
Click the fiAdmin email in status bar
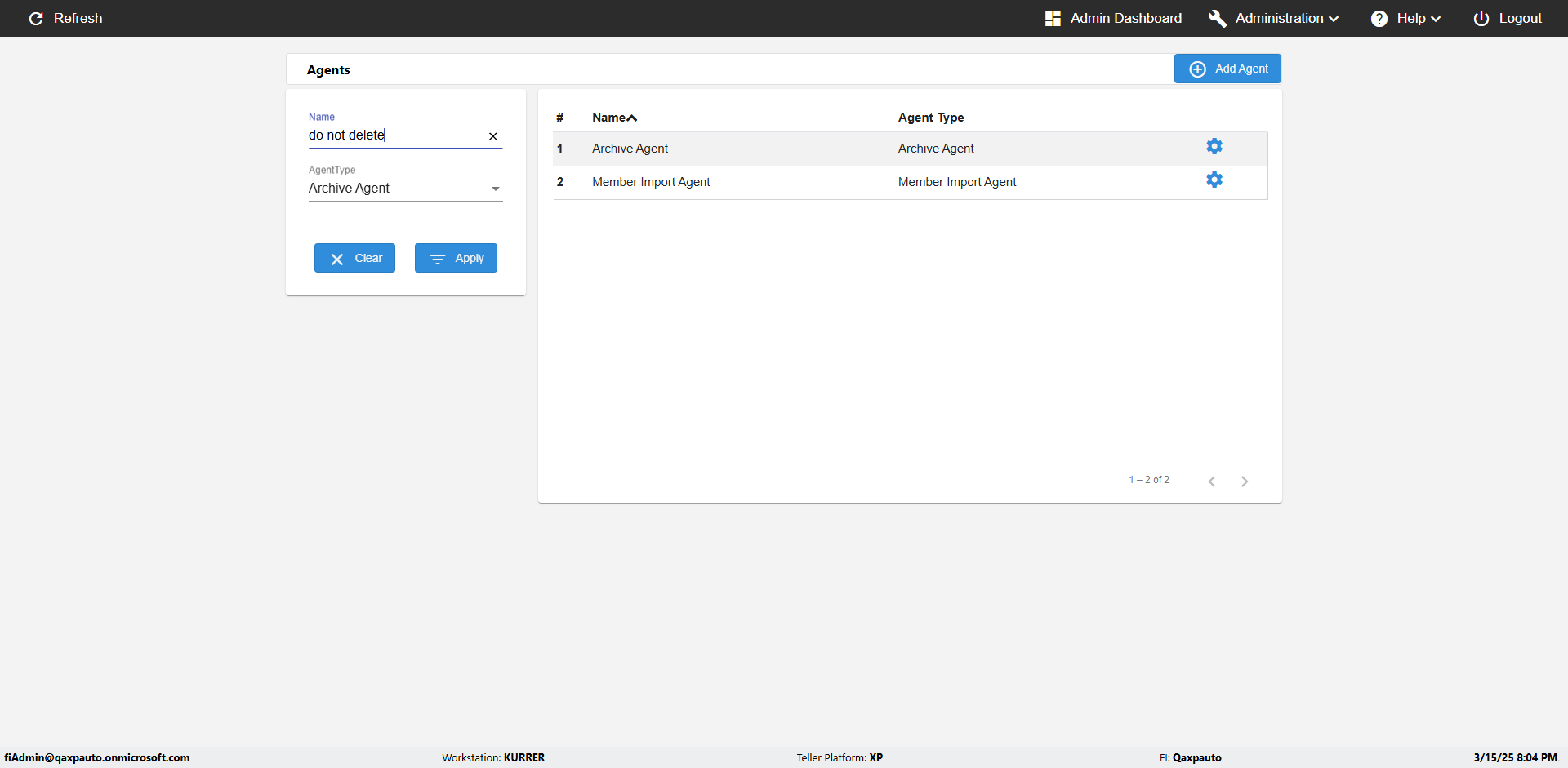[x=96, y=757]
